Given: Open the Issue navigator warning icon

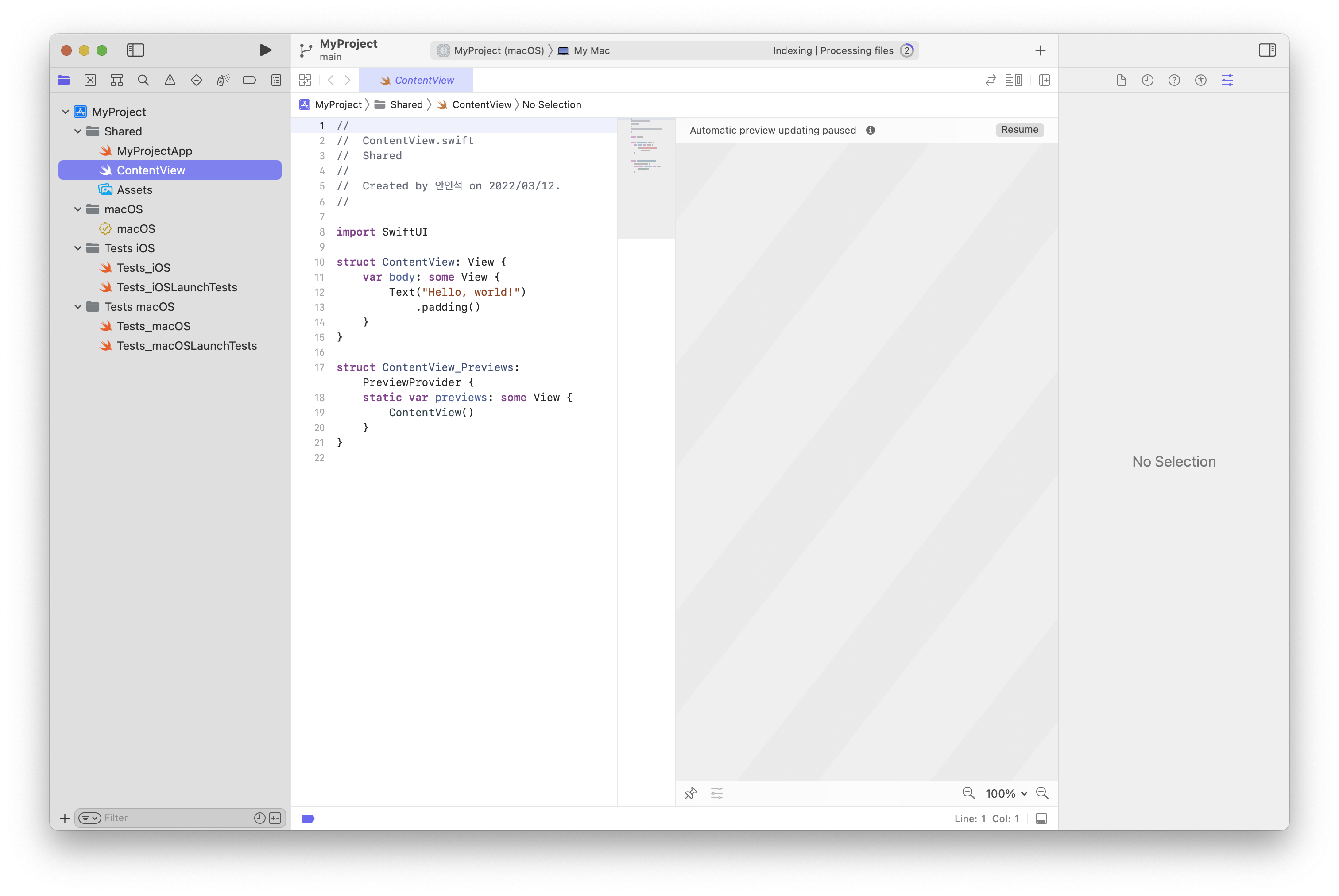Looking at the screenshot, I should (170, 81).
